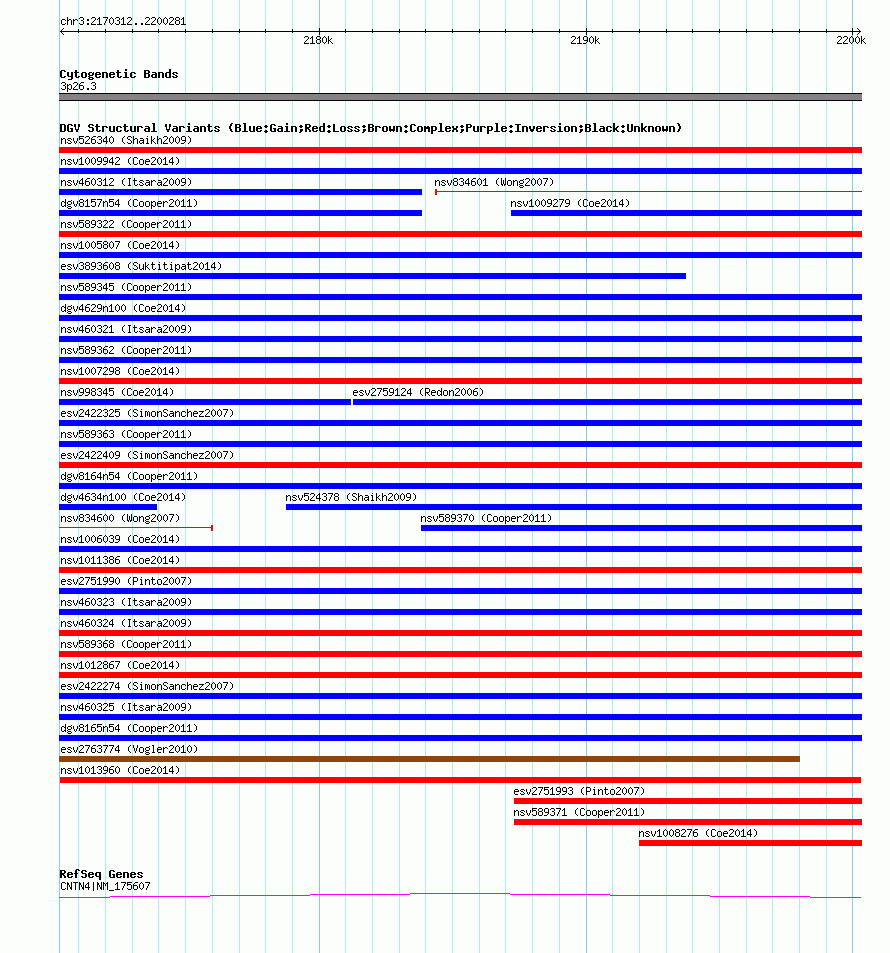890x953 pixels.
Task: Select nsv460321 (Itsara2009) label
Action: [x=126, y=329]
